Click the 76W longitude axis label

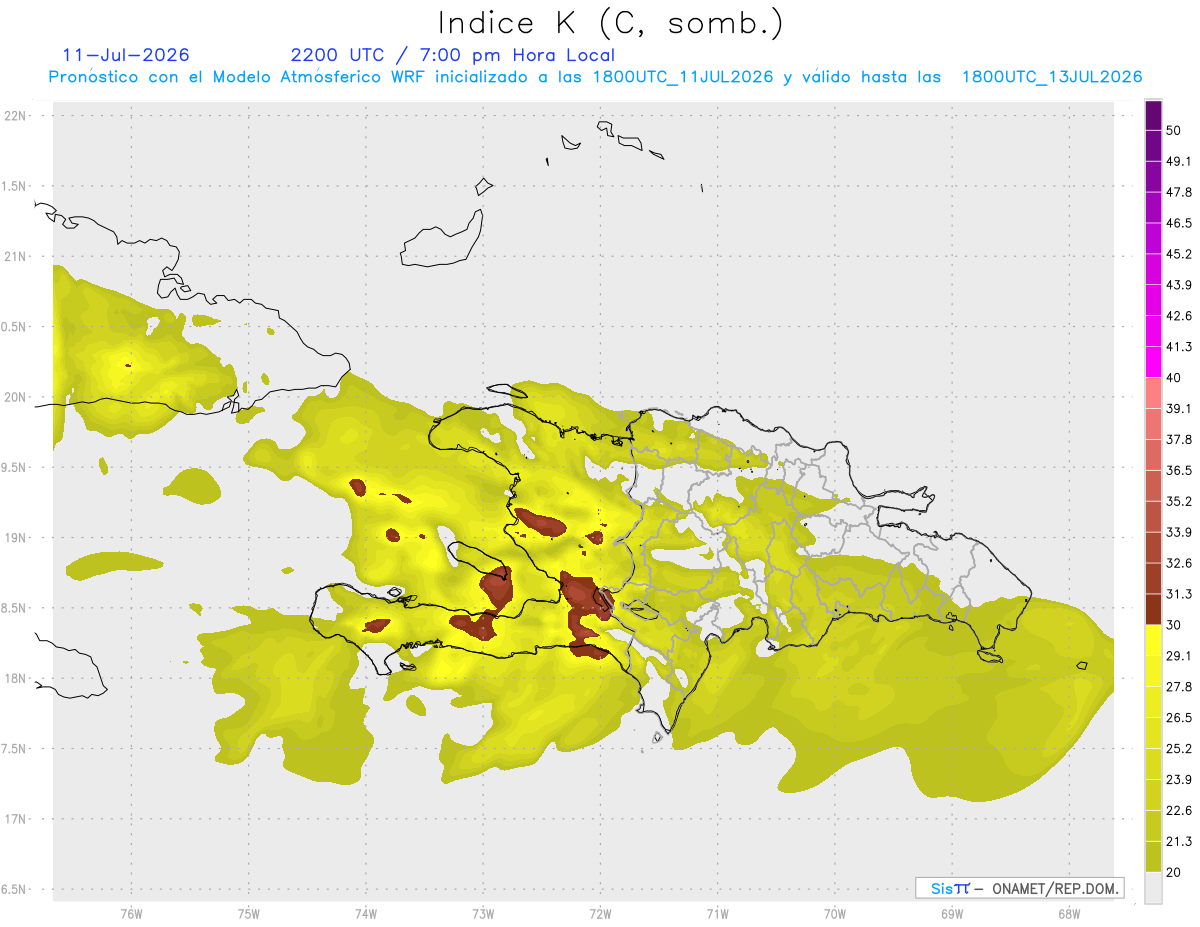point(131,914)
